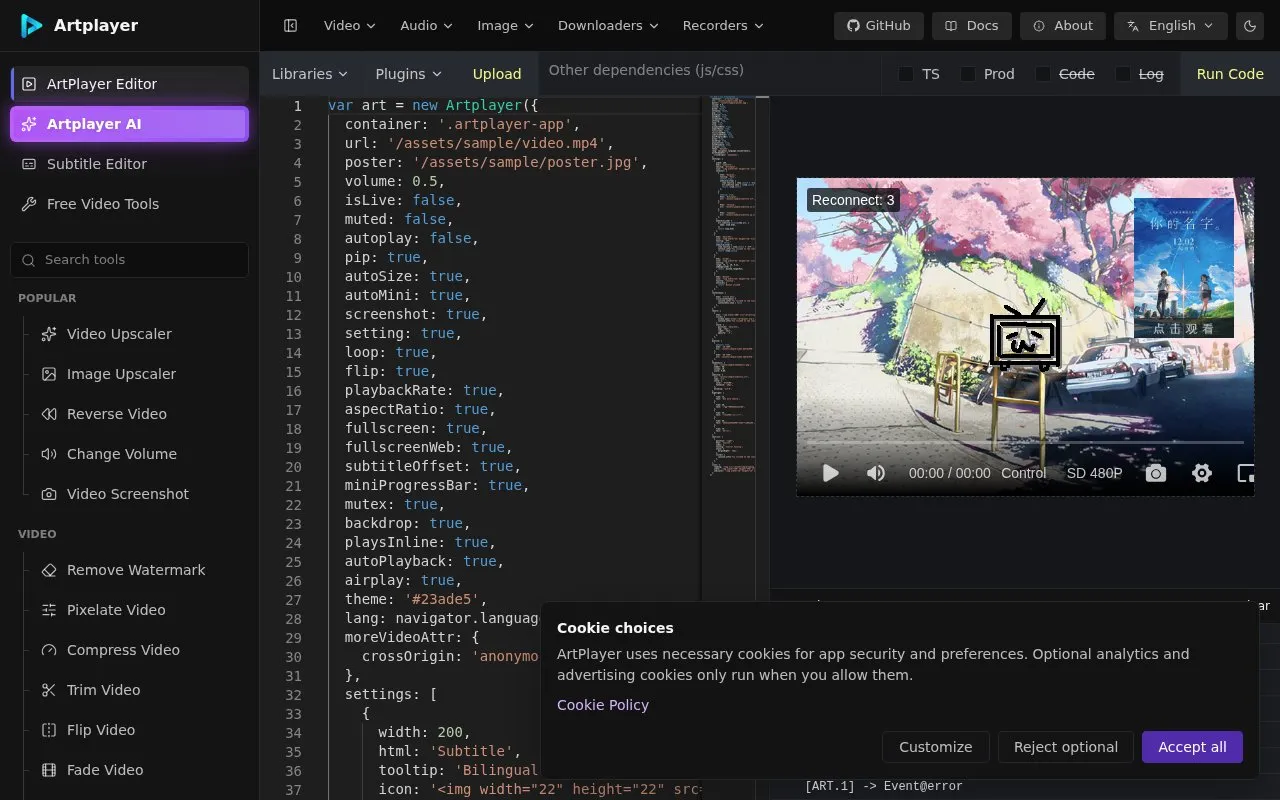Image resolution: width=1280 pixels, height=800 pixels.
Task: Toggle the Code checkbox
Action: 1044,74
